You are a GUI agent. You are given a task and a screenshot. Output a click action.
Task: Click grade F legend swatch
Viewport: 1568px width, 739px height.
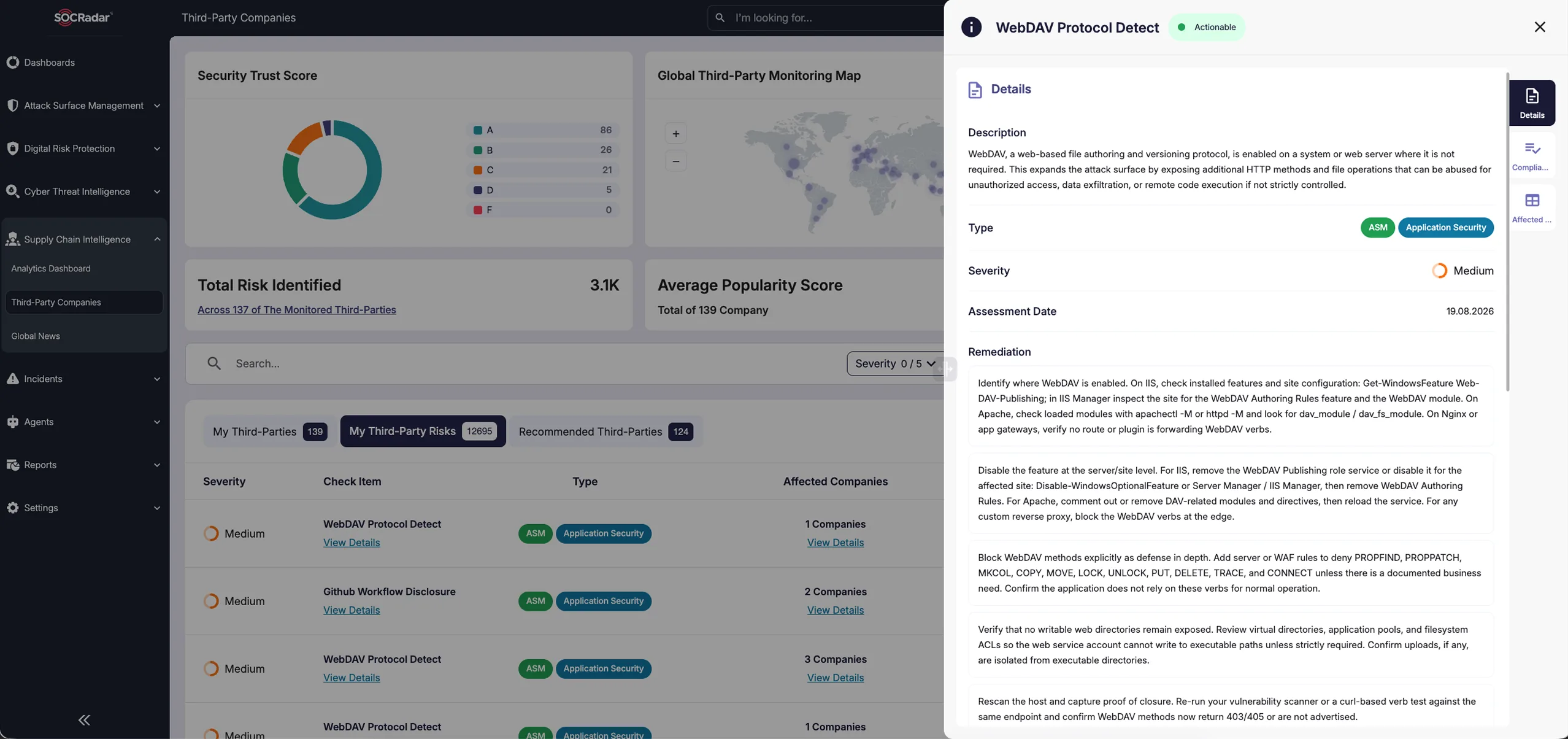click(x=477, y=210)
